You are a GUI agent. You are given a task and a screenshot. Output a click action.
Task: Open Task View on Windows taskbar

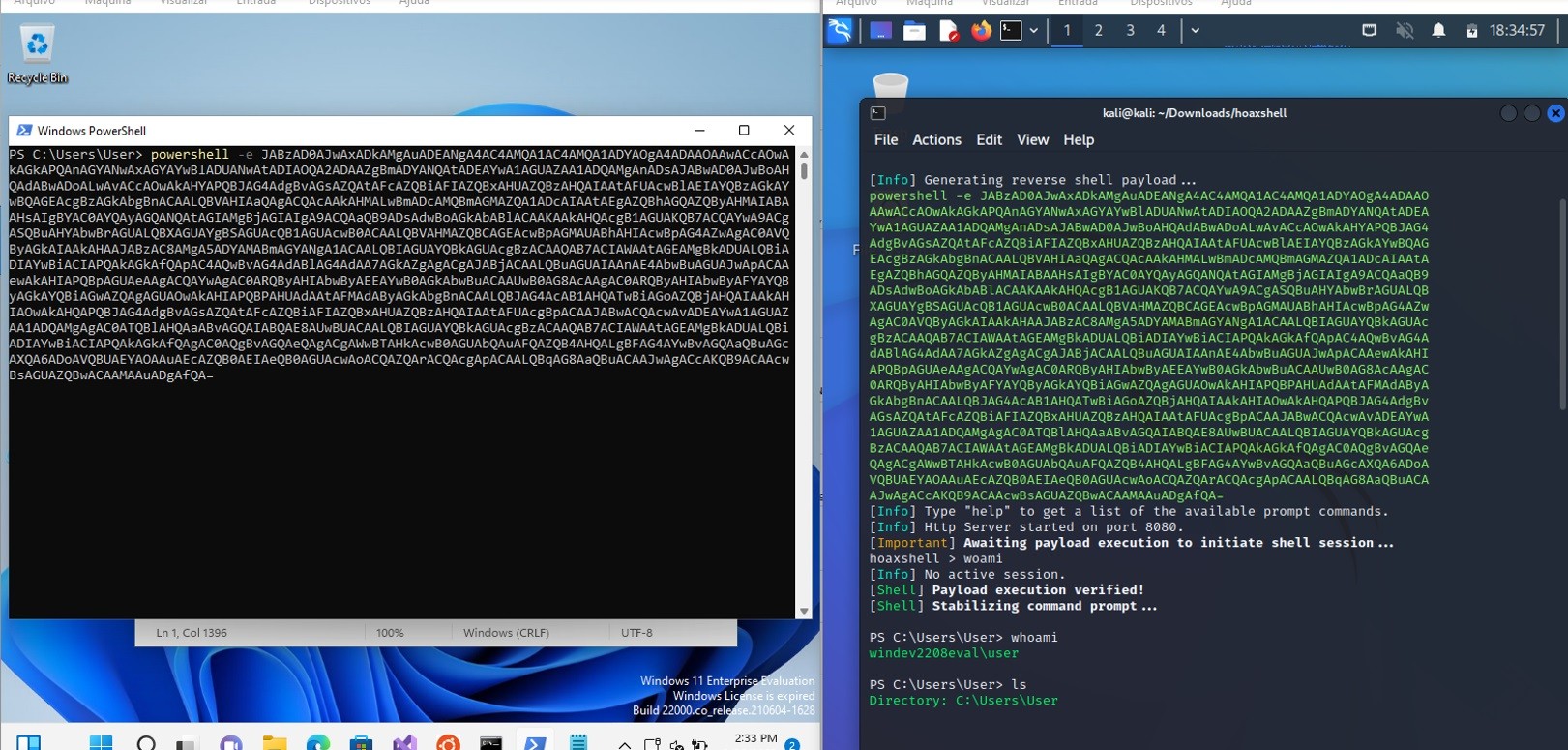[x=187, y=743]
